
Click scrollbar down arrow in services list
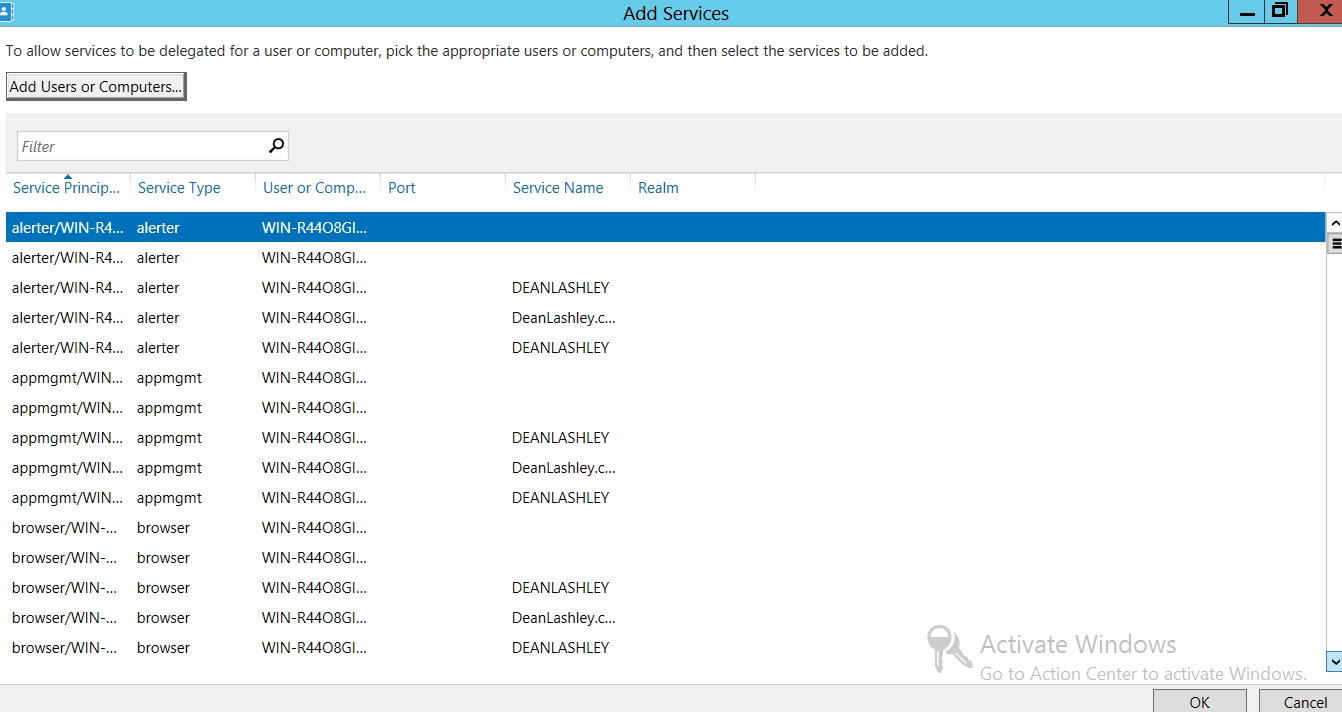click(x=1333, y=661)
